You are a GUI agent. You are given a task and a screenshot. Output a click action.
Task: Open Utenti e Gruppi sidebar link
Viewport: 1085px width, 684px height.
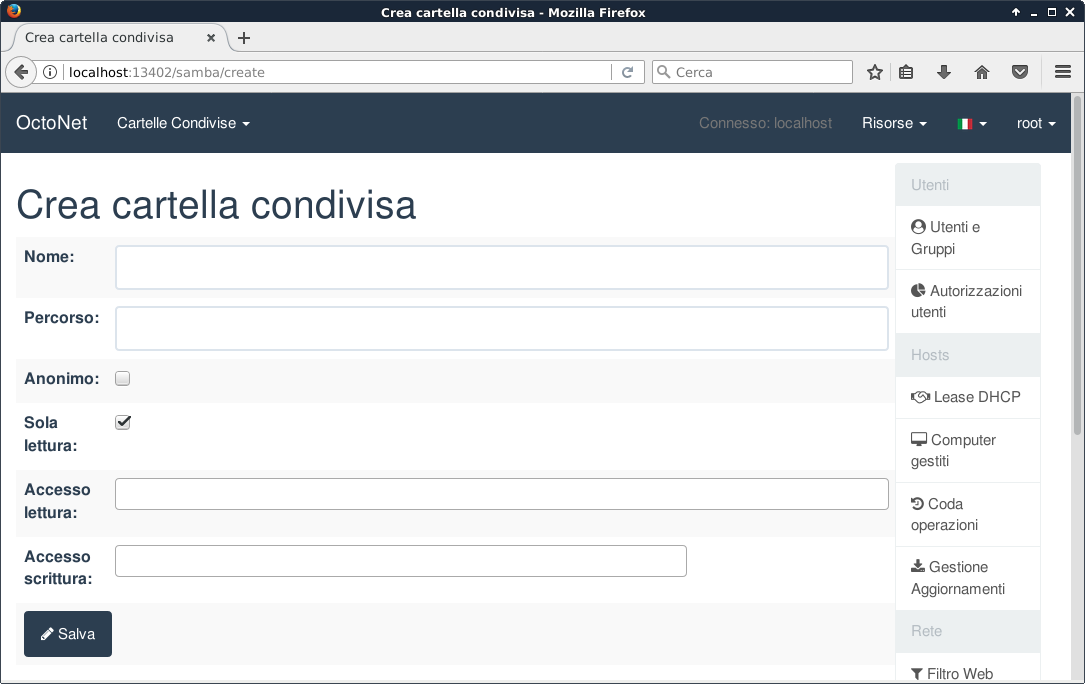[x=968, y=237]
